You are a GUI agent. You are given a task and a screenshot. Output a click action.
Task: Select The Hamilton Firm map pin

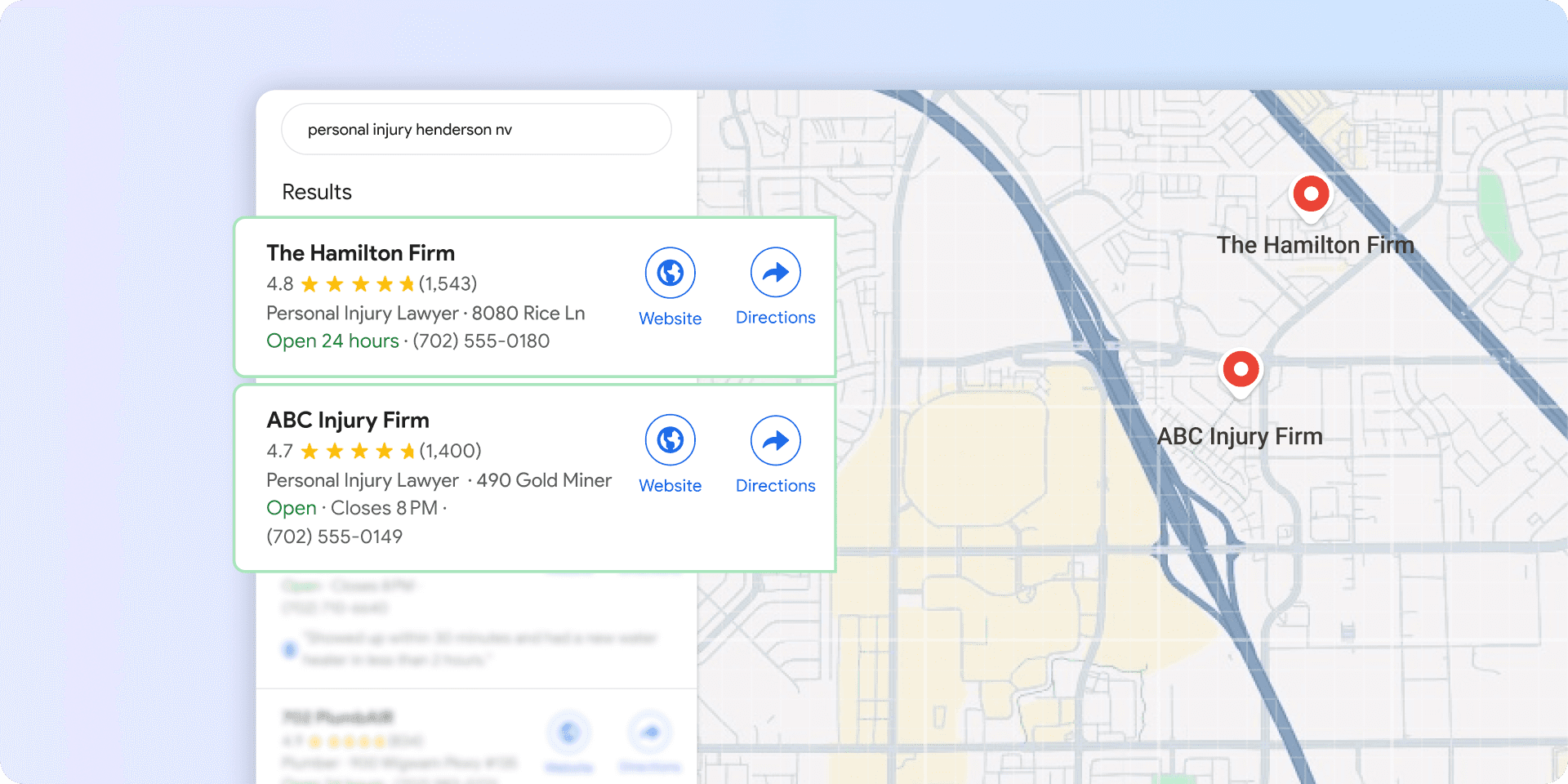coord(1311,194)
